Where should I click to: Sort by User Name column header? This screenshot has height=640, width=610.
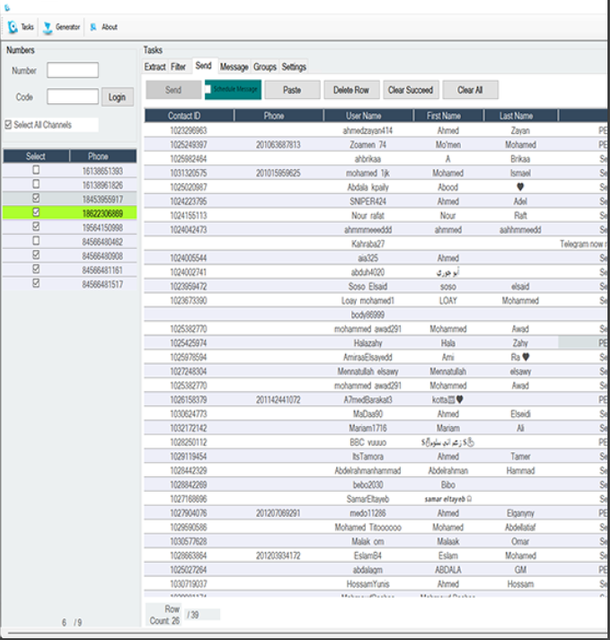[x=368, y=116]
